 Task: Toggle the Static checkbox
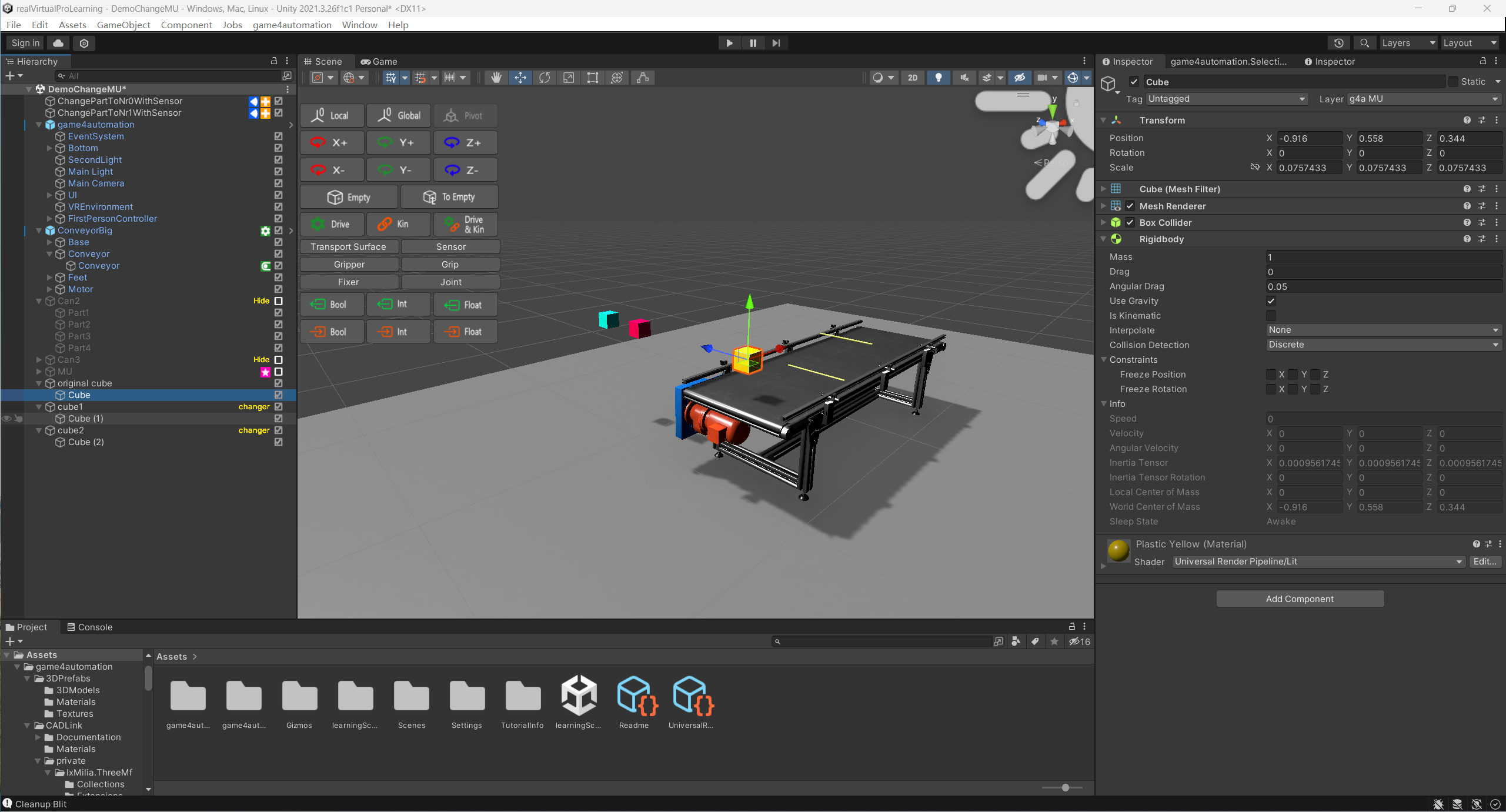(x=1454, y=82)
